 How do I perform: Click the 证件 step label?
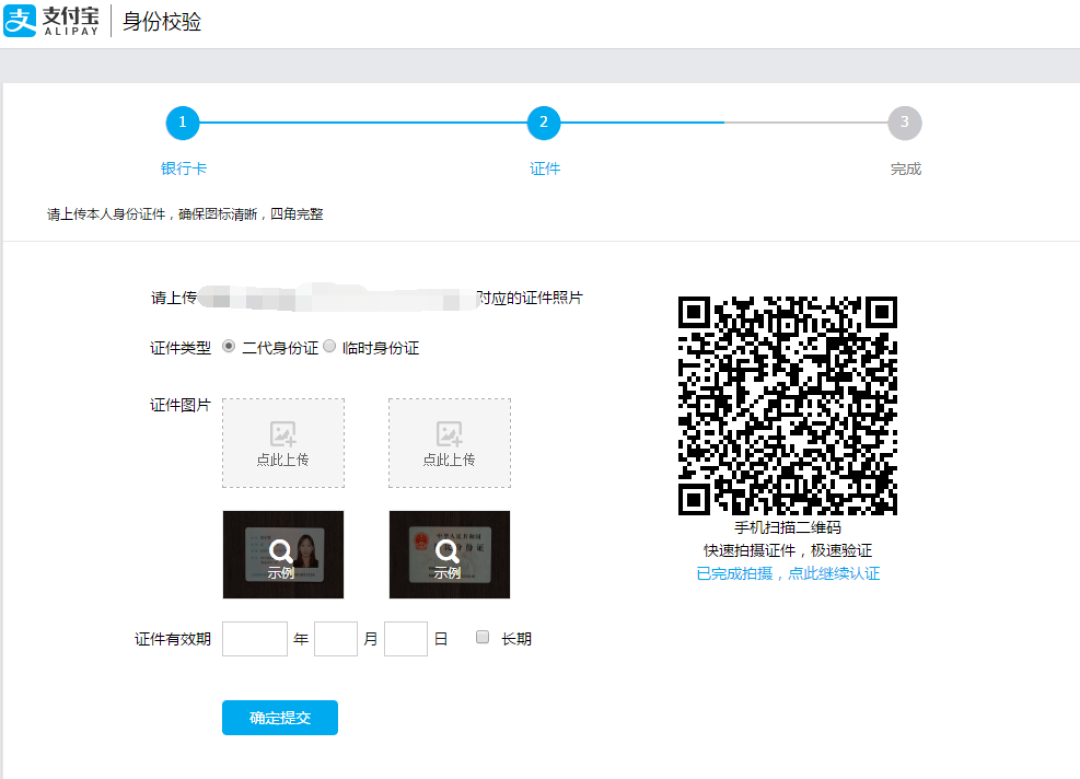pyautogui.click(x=544, y=169)
